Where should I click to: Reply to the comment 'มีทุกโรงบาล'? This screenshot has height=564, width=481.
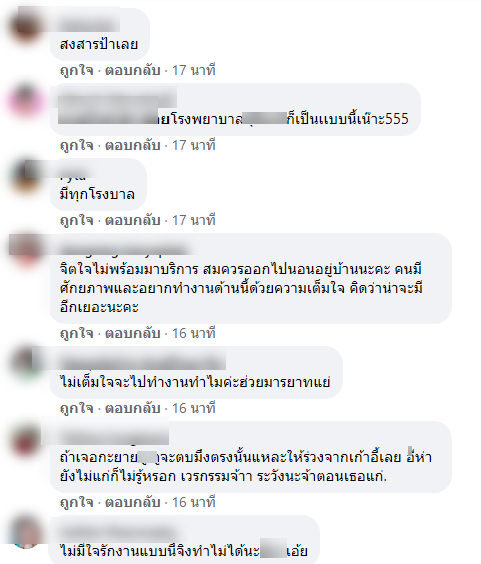pos(132,220)
